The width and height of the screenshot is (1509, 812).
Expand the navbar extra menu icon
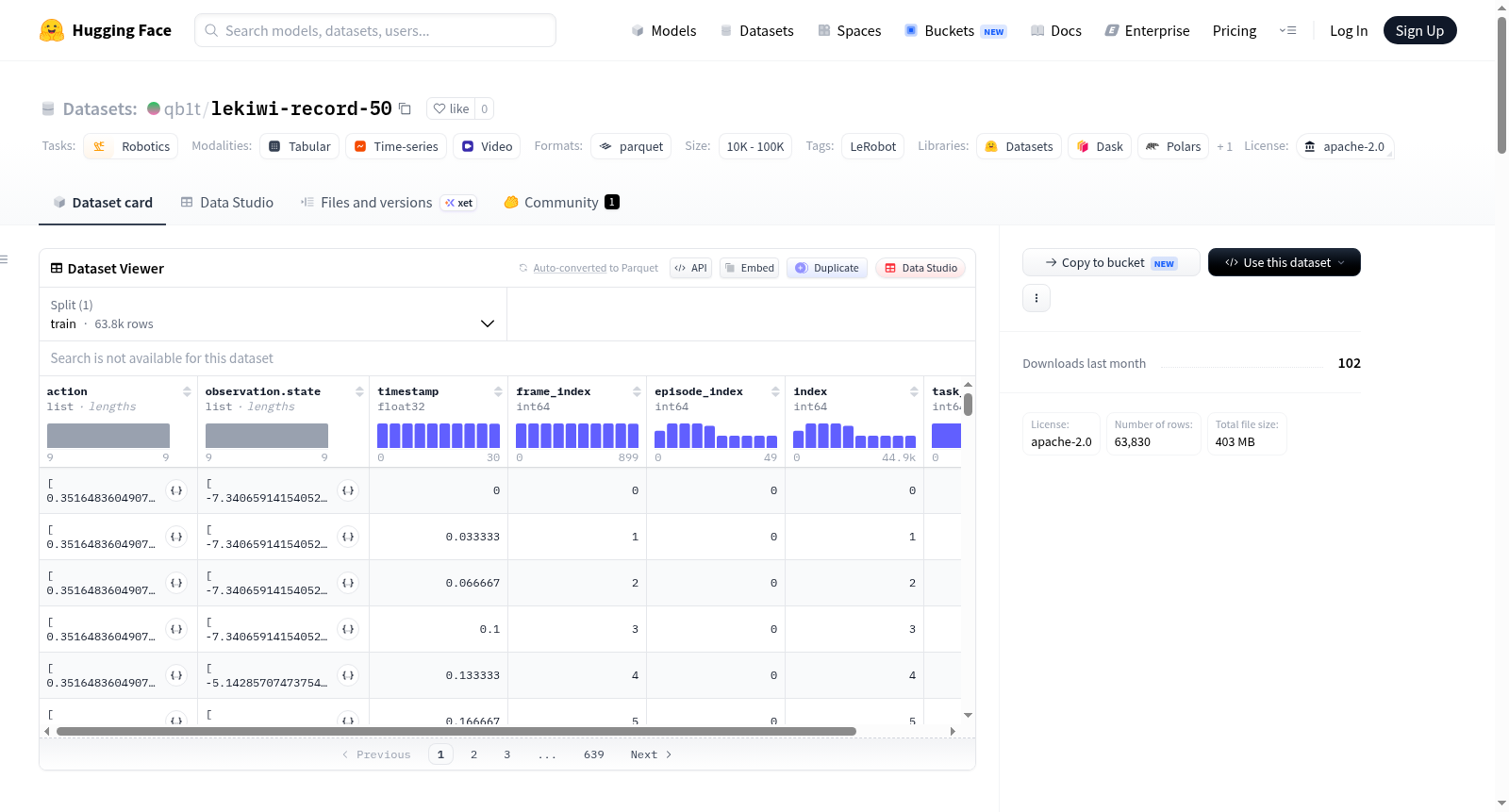pyautogui.click(x=1287, y=30)
